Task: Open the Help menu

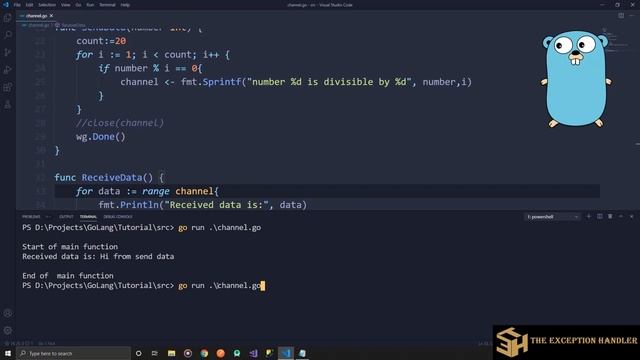Action: (125, 5)
